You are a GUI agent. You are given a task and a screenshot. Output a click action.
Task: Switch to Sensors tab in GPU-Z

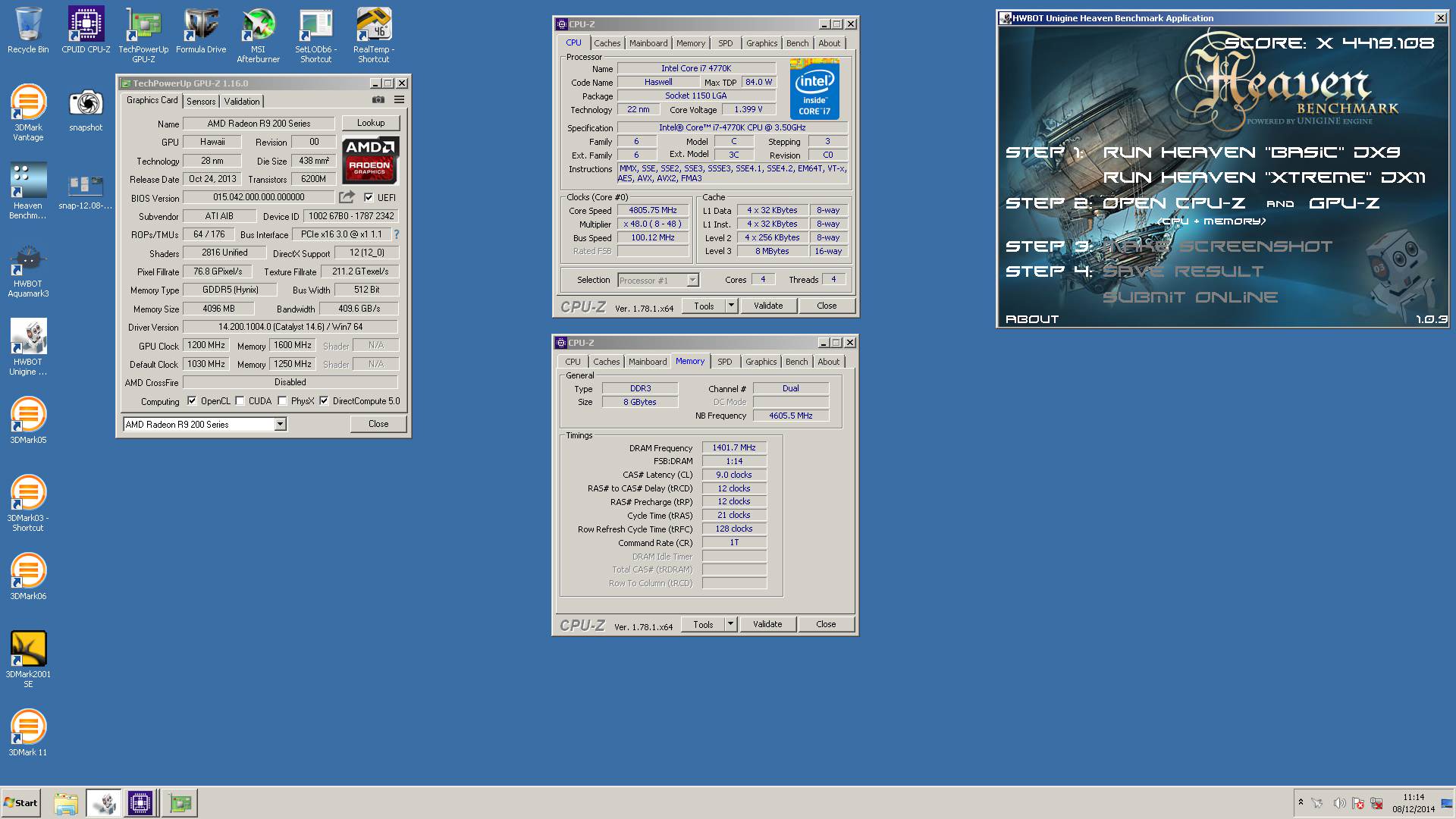[x=201, y=101]
